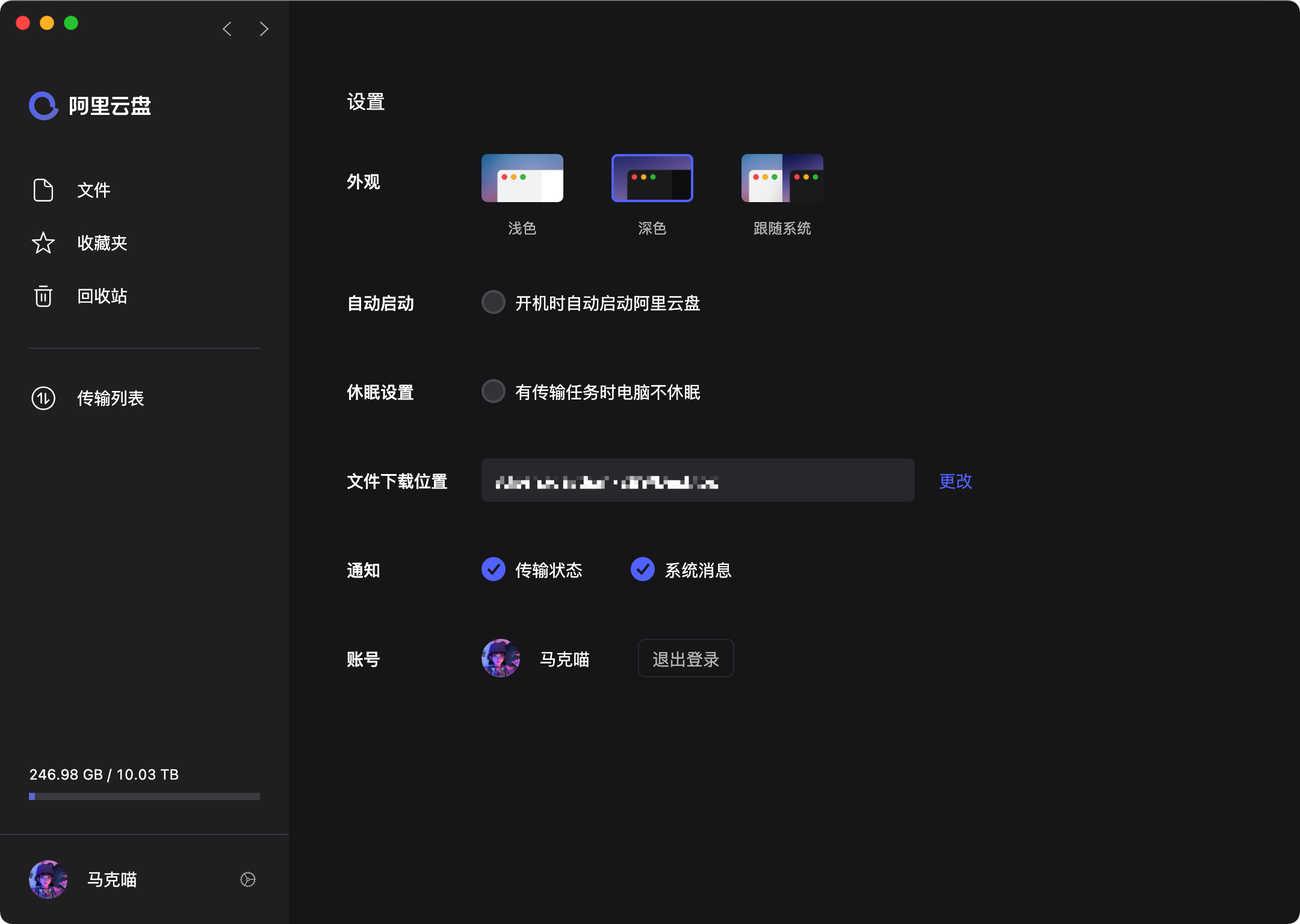
Task: Click account avatar in 账号 row
Action: click(x=501, y=659)
